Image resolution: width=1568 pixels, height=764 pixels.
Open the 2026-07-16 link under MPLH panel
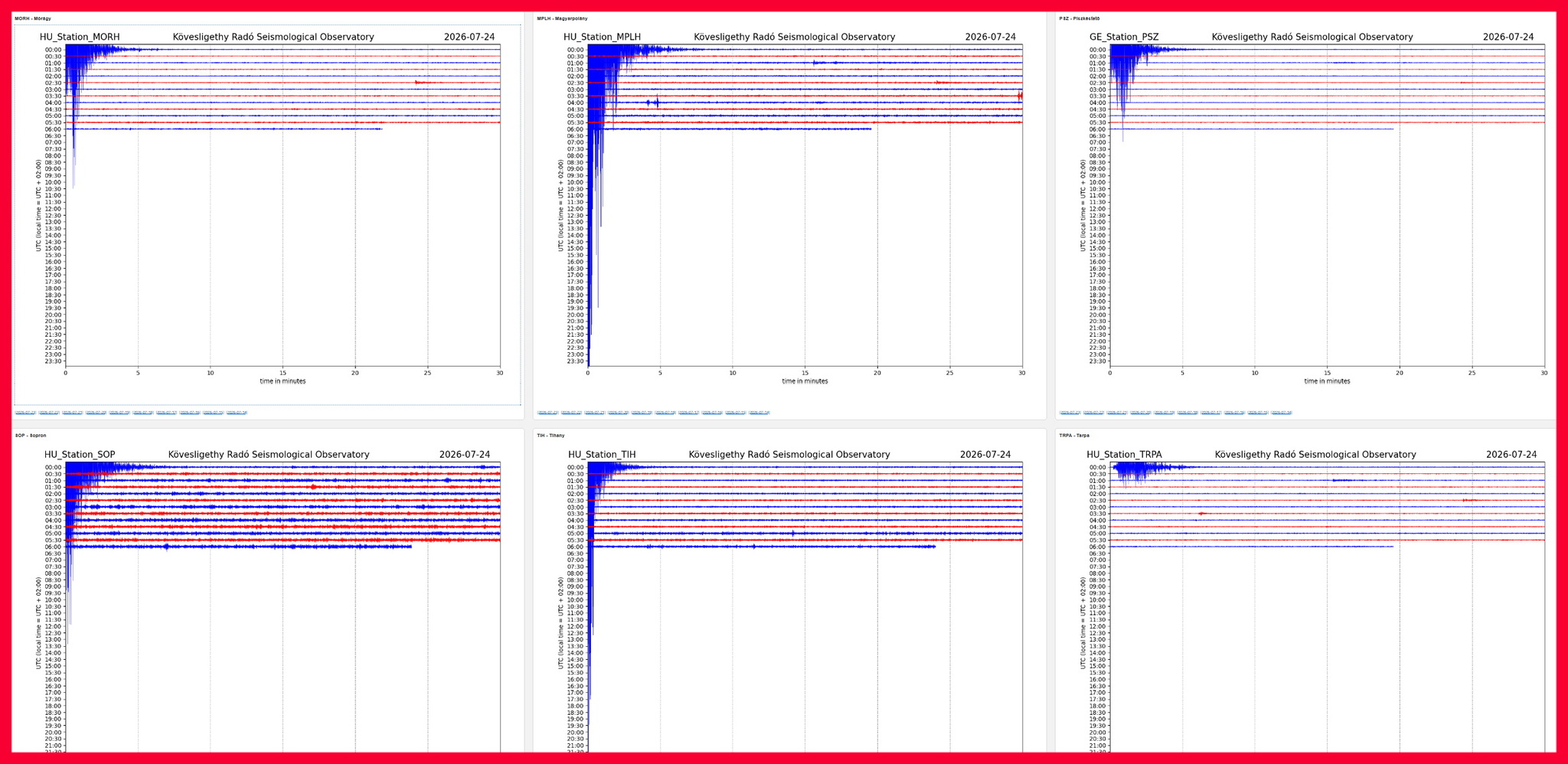tap(712, 413)
